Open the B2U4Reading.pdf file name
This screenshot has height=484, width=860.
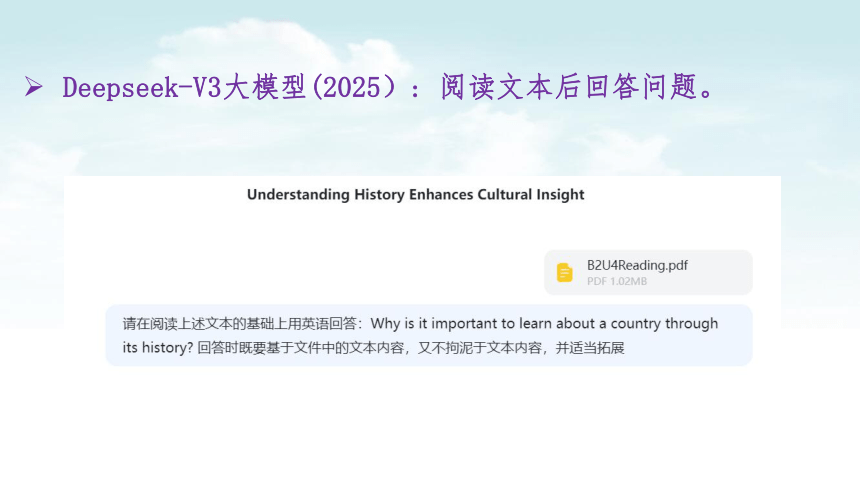[637, 266]
